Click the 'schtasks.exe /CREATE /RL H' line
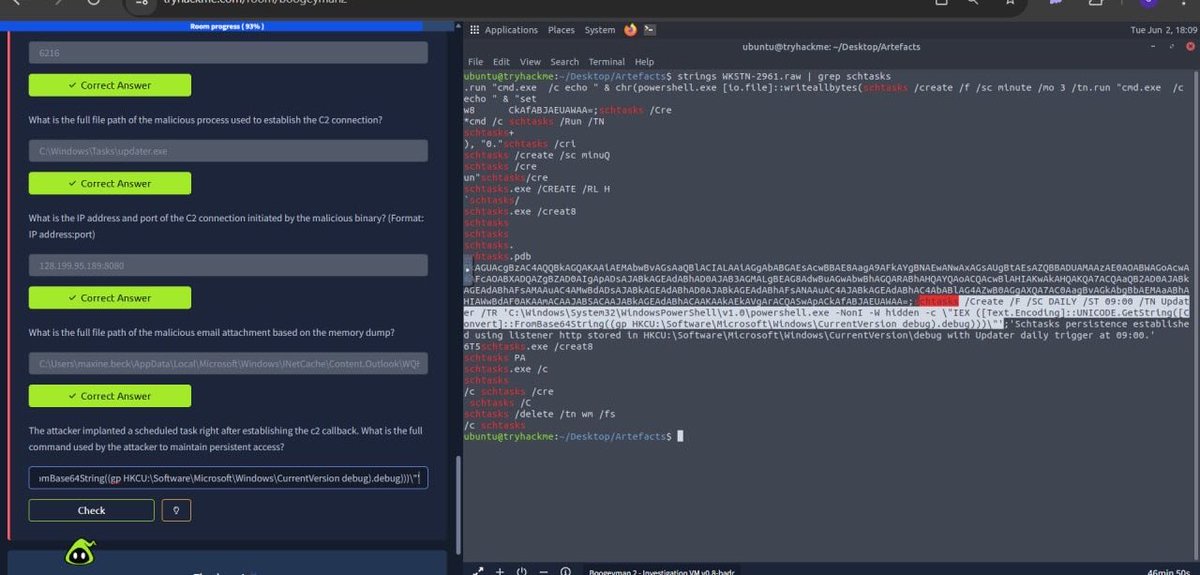1200x575 pixels. (x=536, y=188)
